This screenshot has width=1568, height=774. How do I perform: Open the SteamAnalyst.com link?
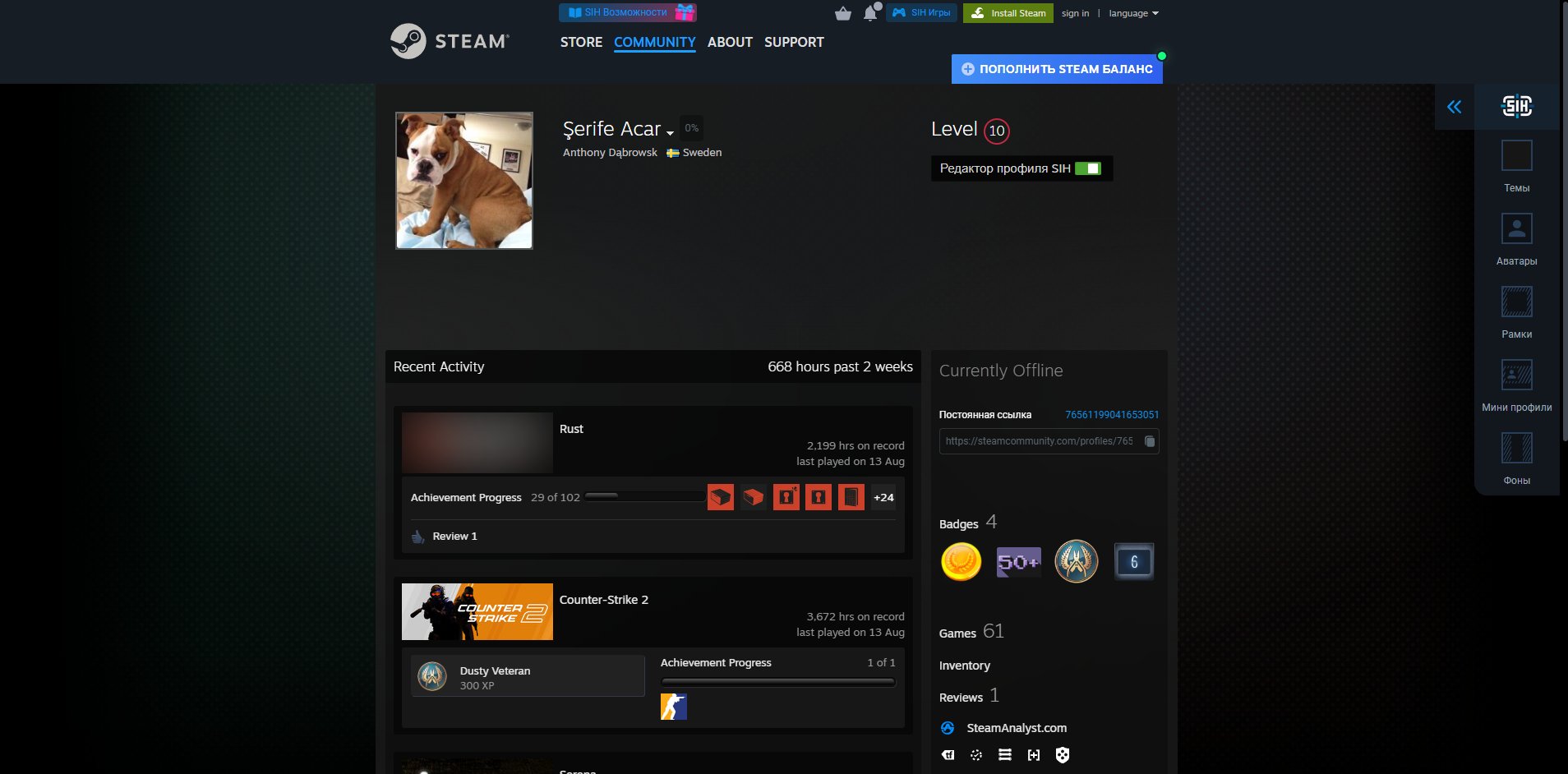pos(1017,728)
